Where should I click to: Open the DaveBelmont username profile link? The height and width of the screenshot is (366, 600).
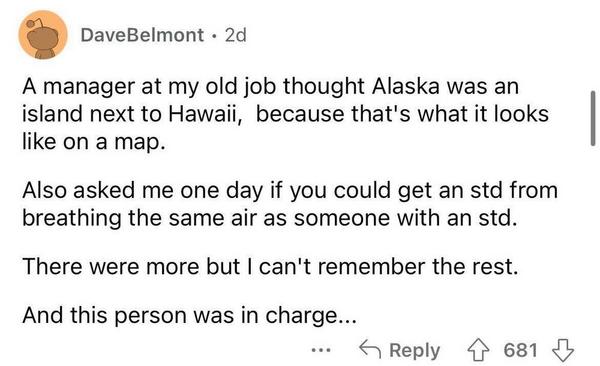pyautogui.click(x=142, y=35)
